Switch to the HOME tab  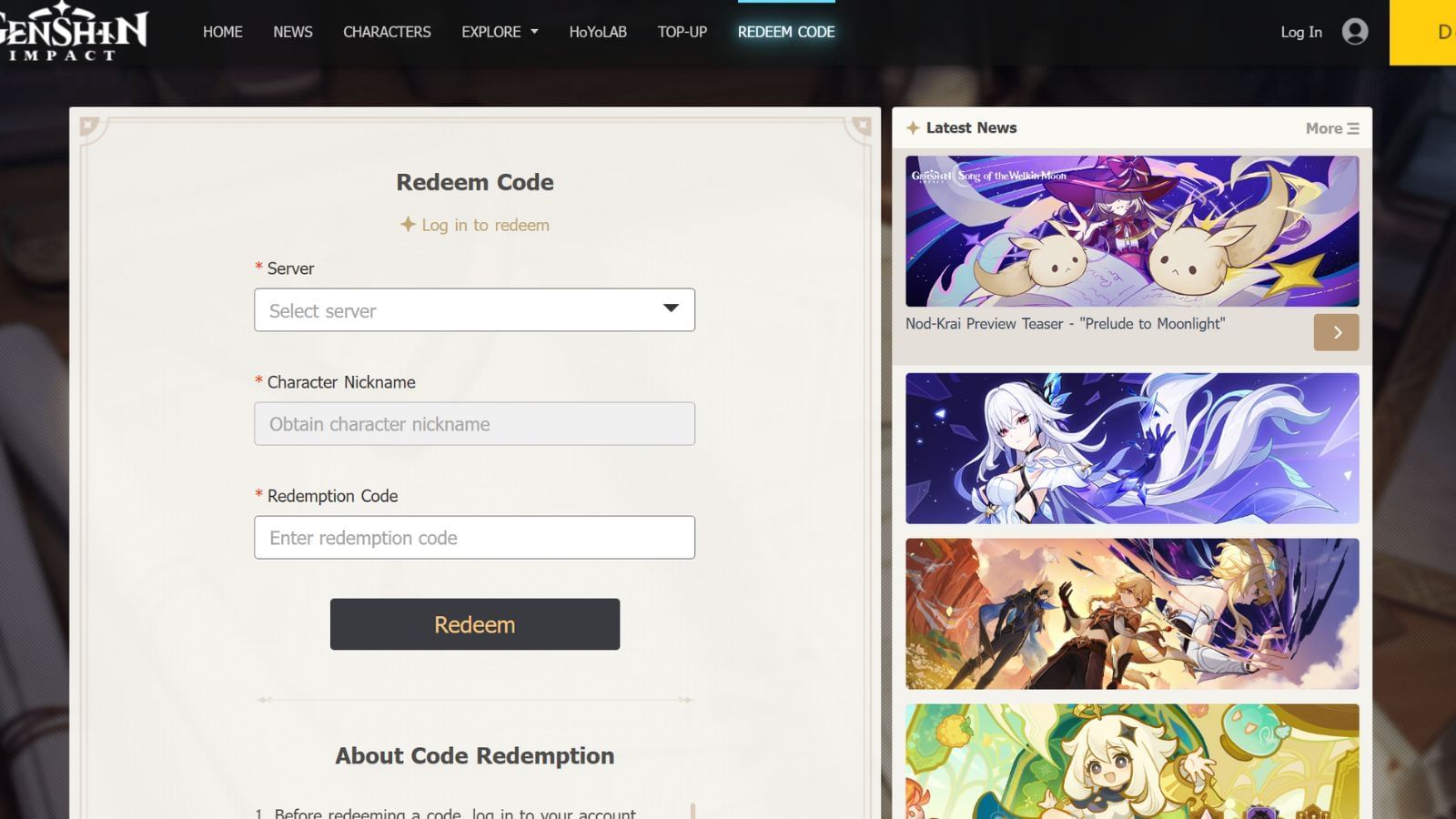tap(222, 32)
